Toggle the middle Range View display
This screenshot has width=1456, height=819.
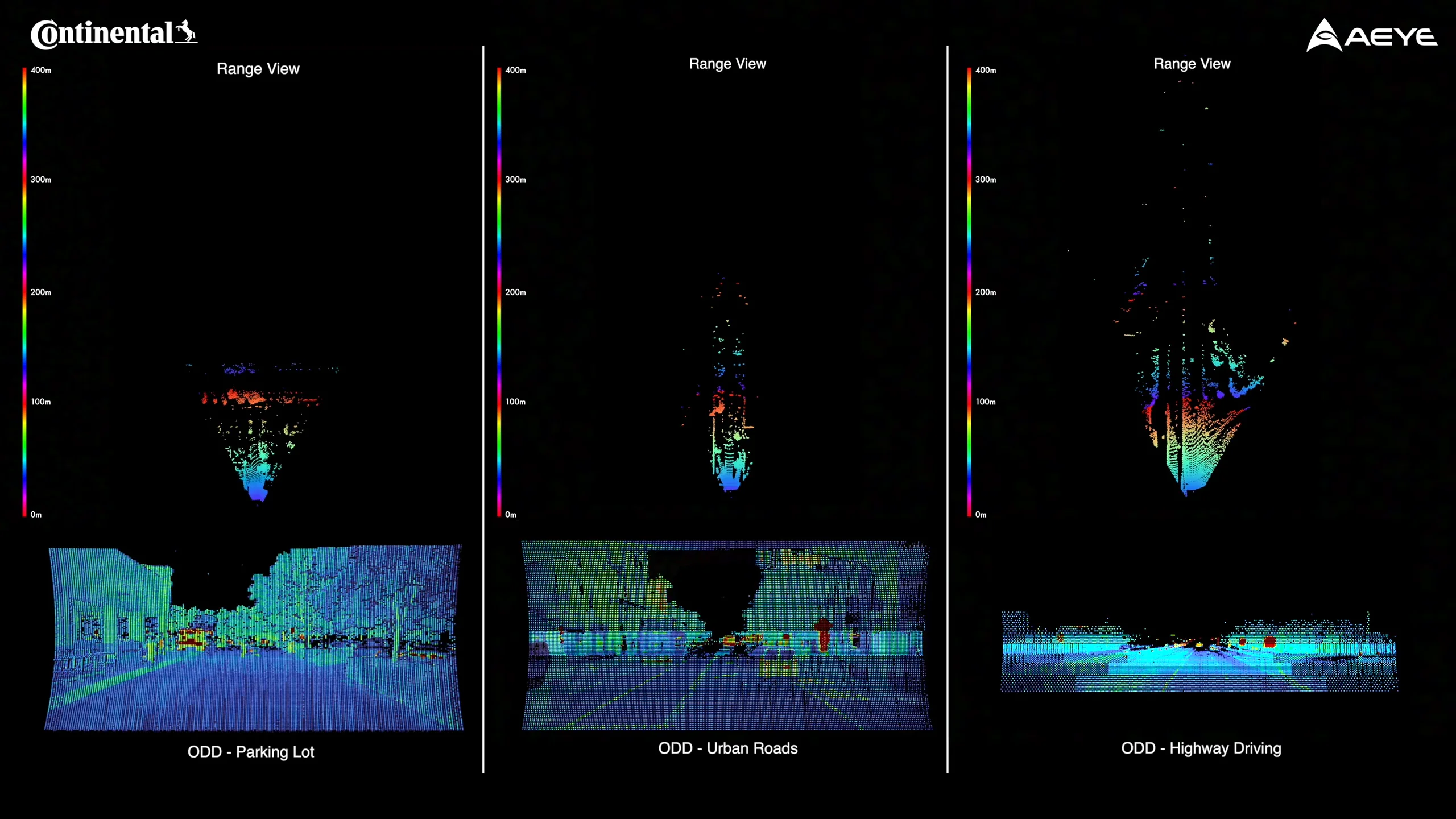click(x=727, y=64)
